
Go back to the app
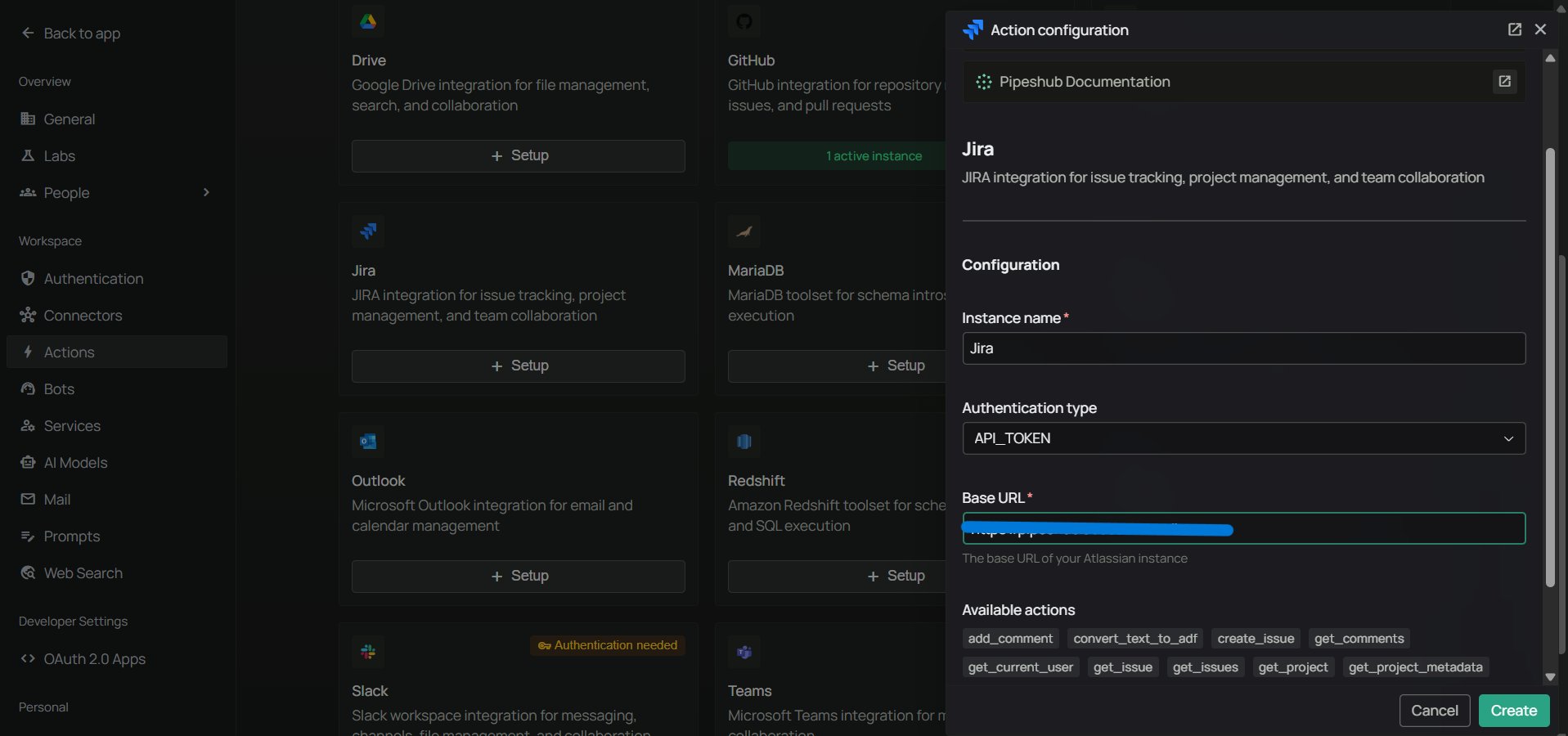71,34
